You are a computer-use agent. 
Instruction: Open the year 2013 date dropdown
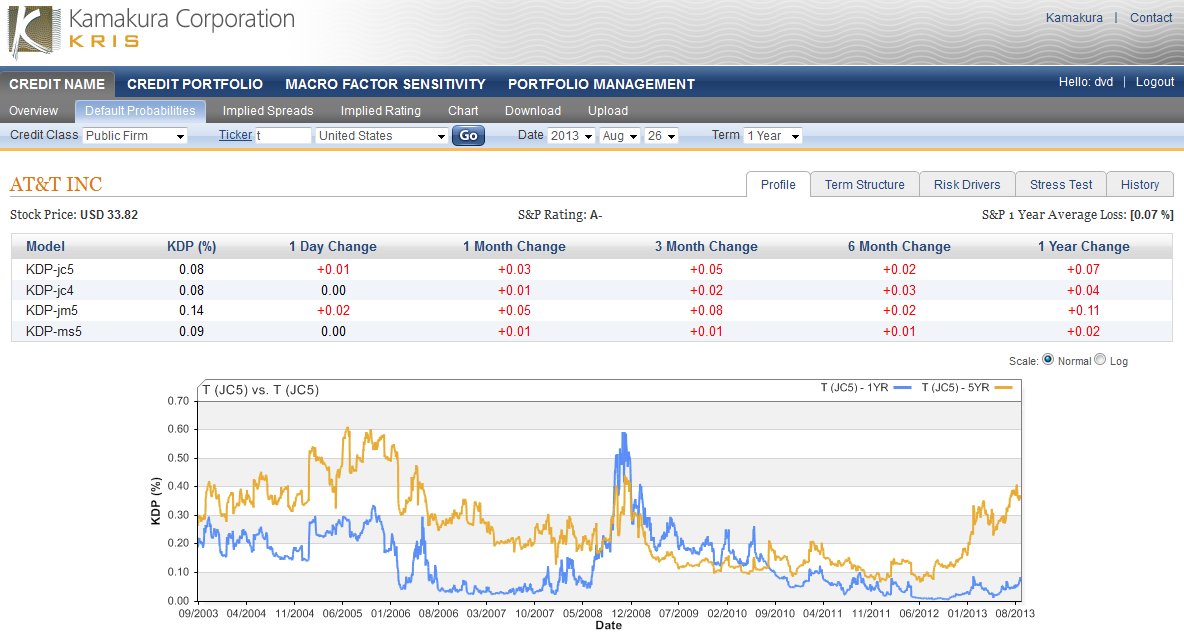pyautogui.click(x=571, y=136)
